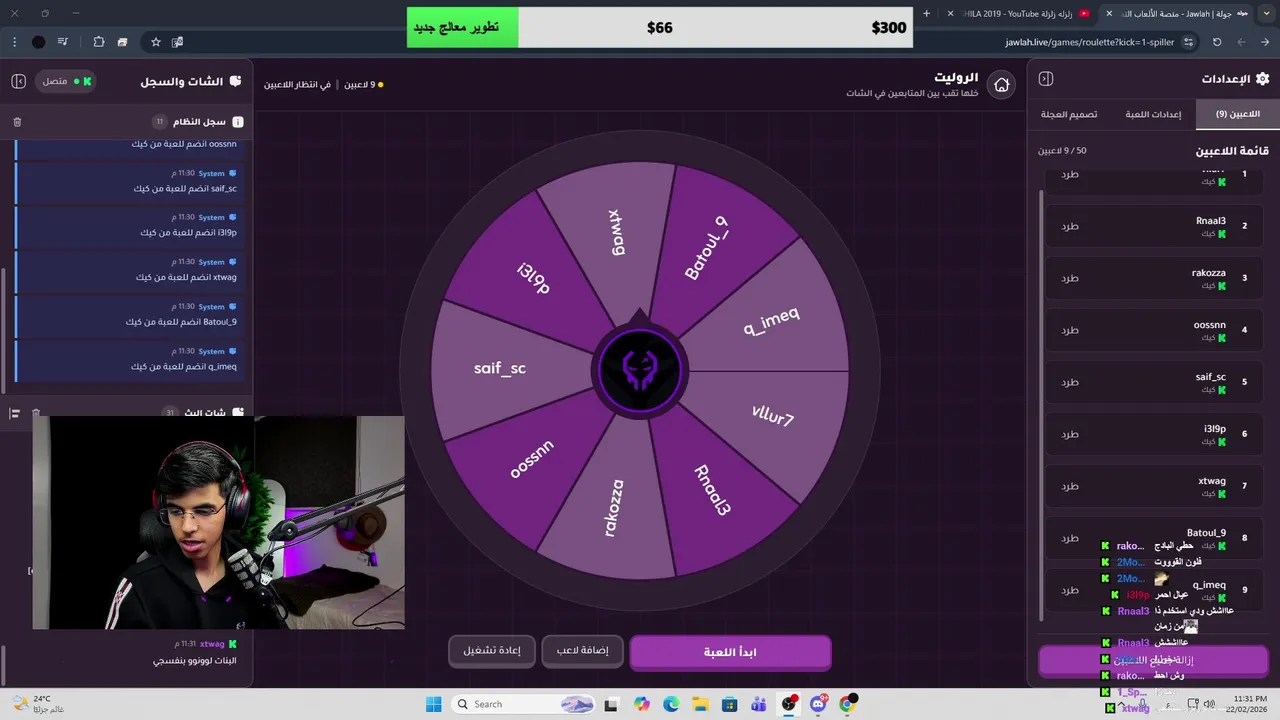Switch to the اللاعبين (9) tab
1280x720 pixels.
click(1237, 114)
